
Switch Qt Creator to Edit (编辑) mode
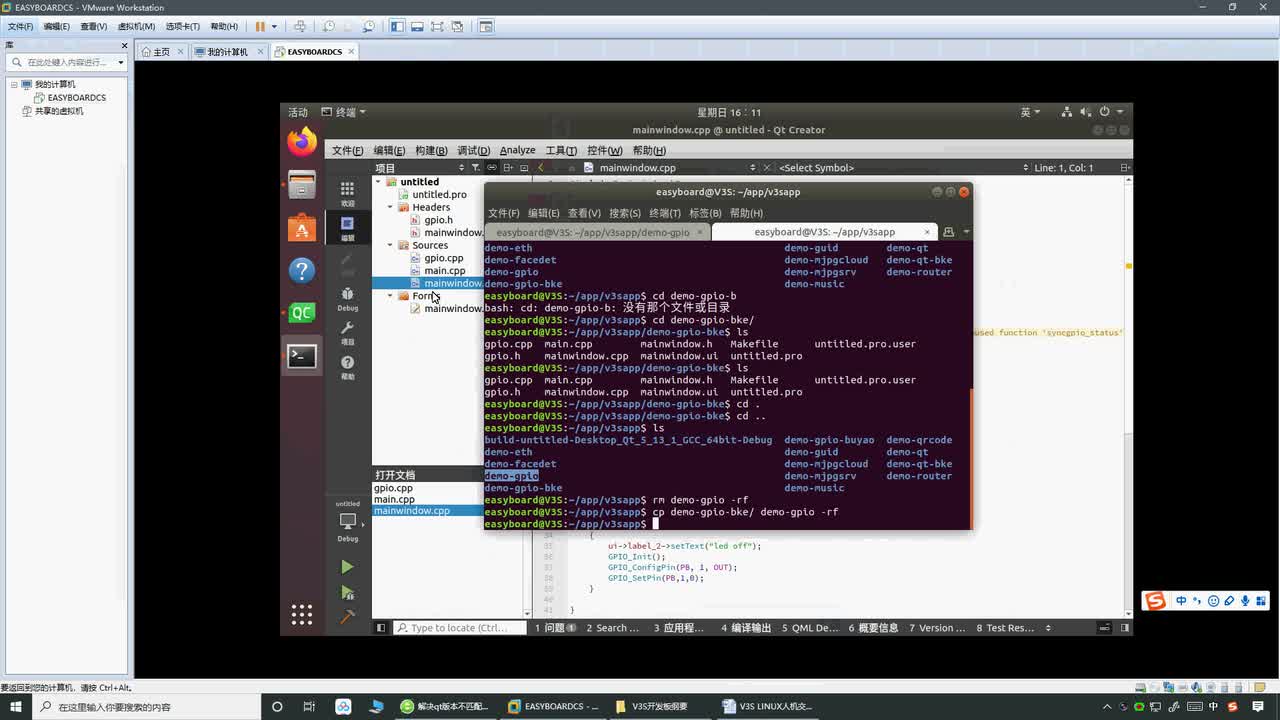pyautogui.click(x=347, y=228)
